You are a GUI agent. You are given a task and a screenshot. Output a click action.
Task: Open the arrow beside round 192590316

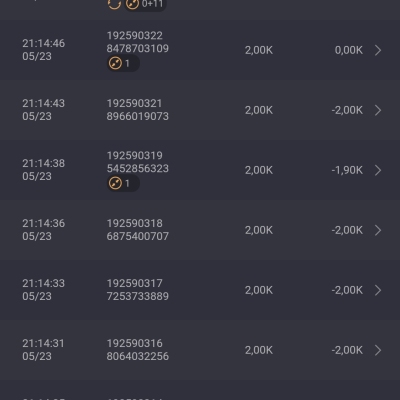[378, 350]
